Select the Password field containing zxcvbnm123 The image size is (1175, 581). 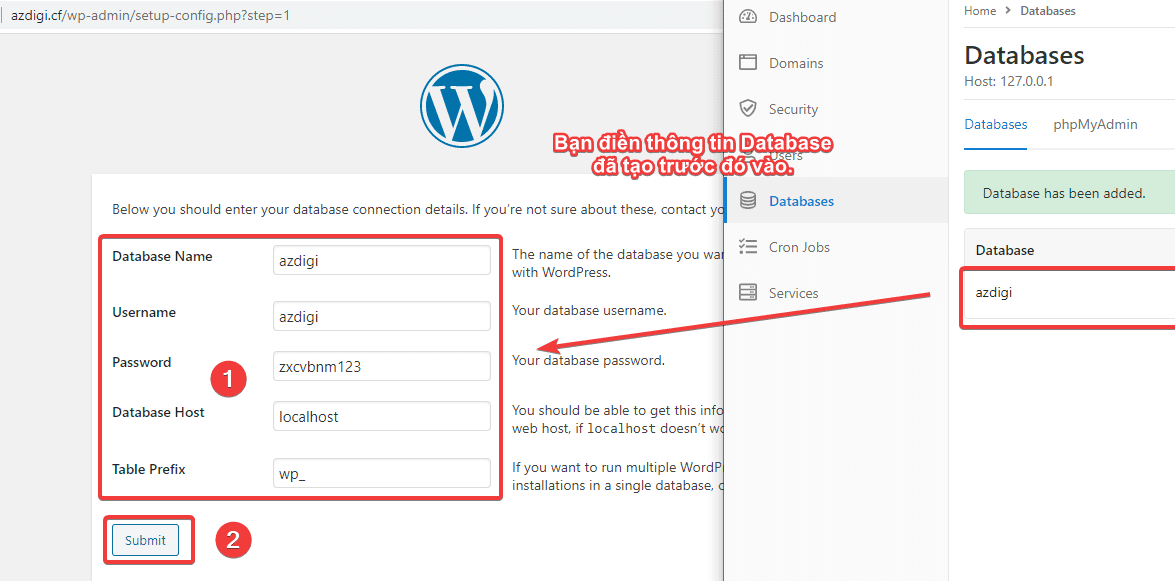[x=381, y=366]
